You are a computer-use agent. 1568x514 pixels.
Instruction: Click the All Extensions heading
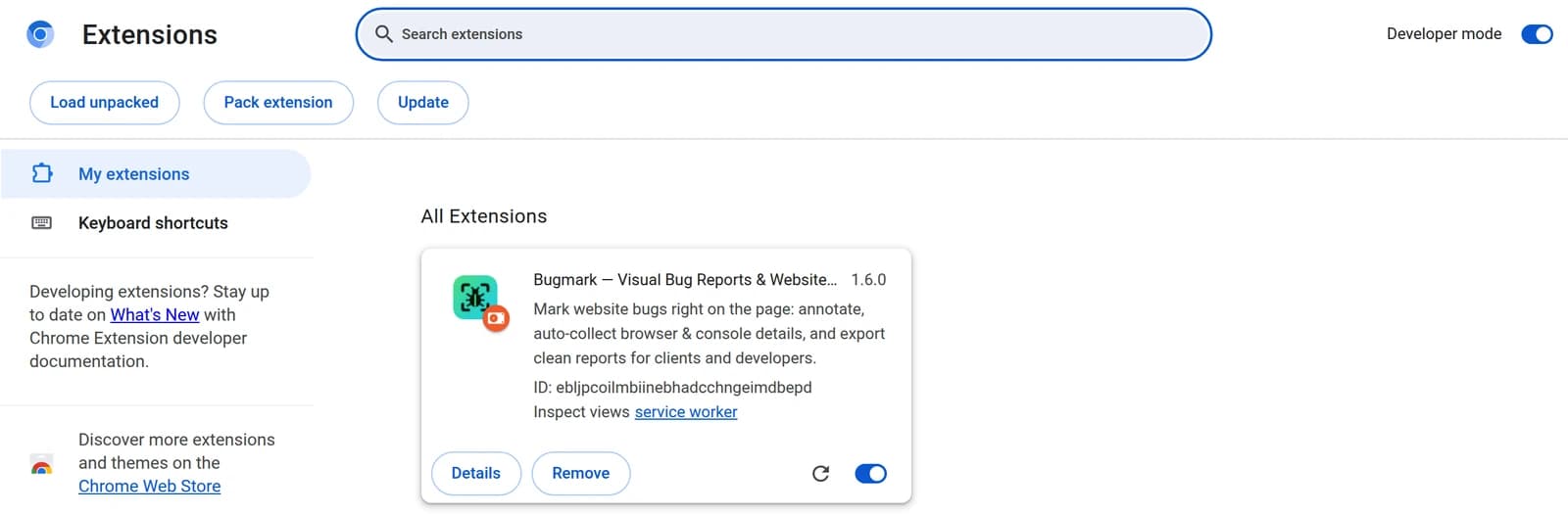pos(484,216)
